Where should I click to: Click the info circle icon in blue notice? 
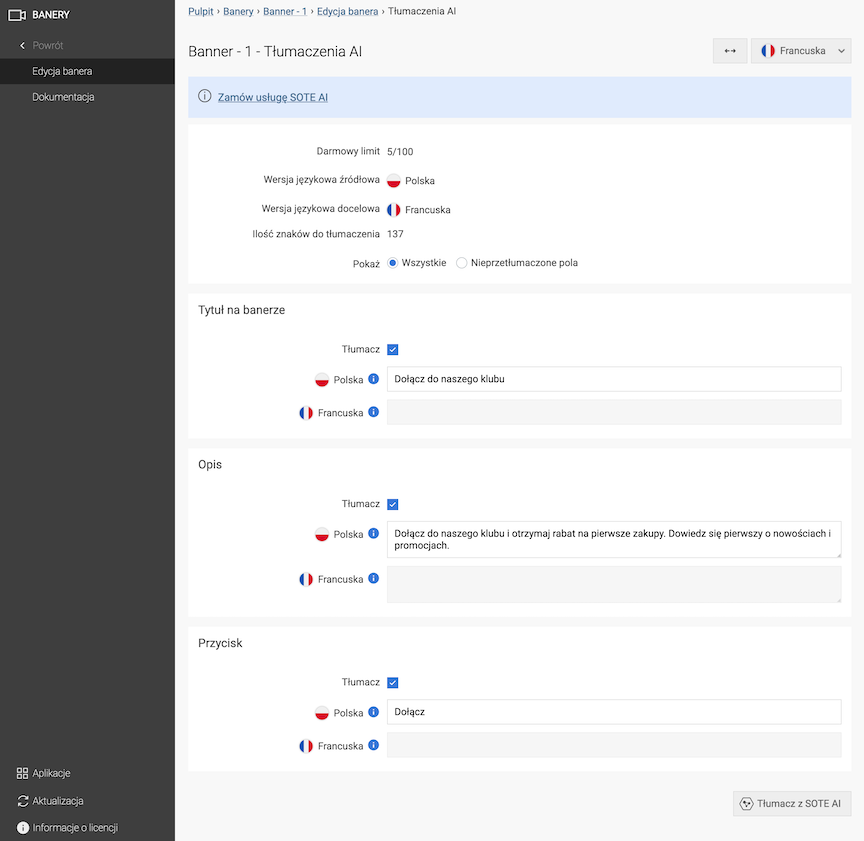pos(204,96)
